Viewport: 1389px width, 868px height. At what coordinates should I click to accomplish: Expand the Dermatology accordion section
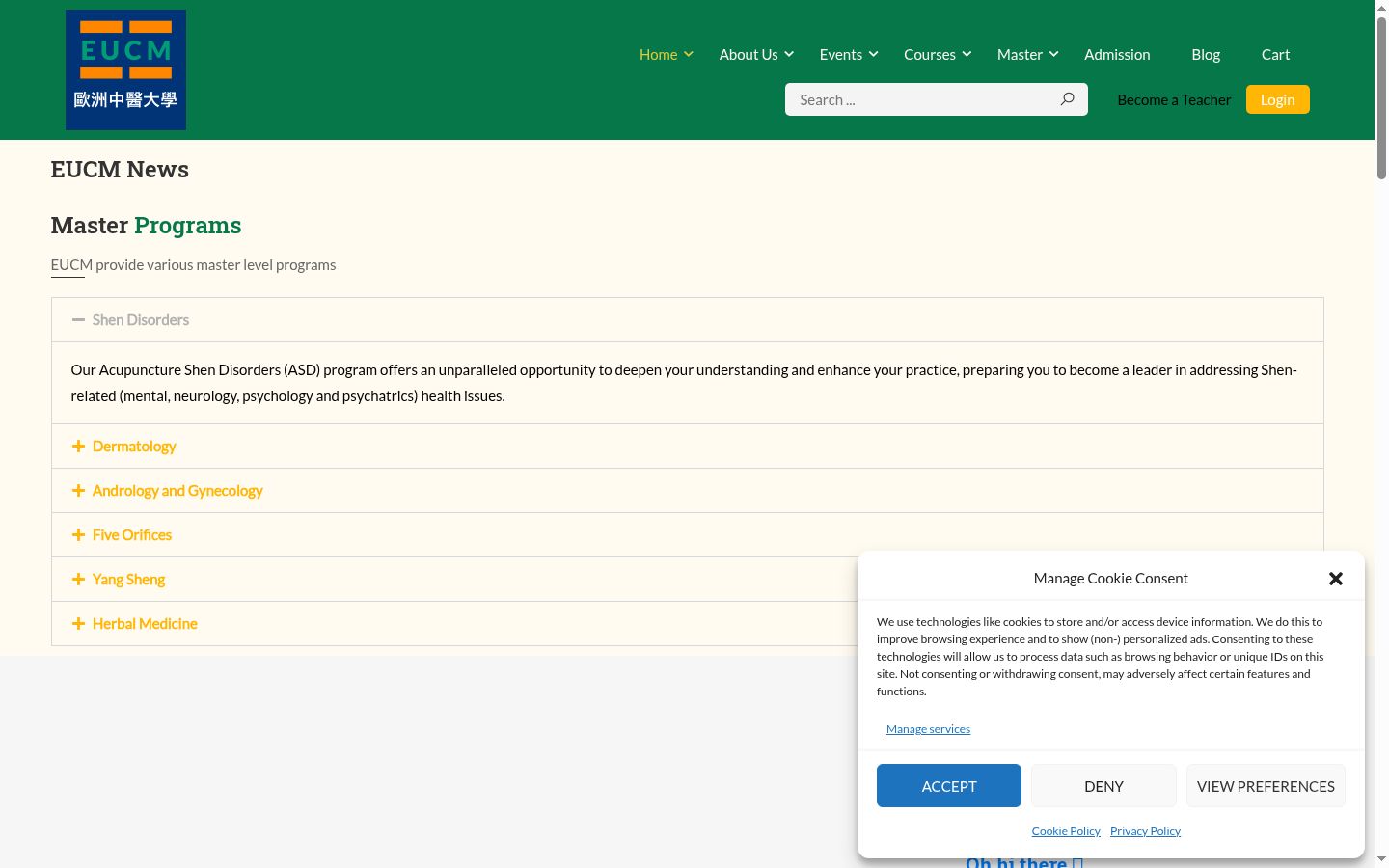[x=687, y=447]
